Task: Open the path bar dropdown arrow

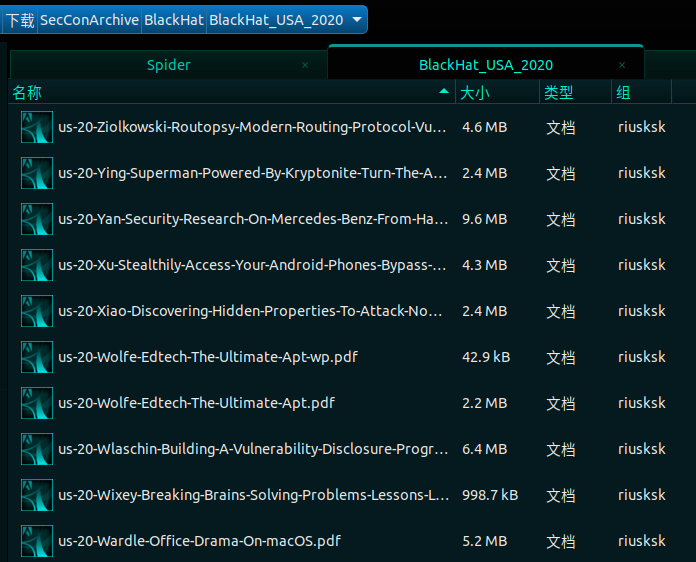Action: click(356, 20)
